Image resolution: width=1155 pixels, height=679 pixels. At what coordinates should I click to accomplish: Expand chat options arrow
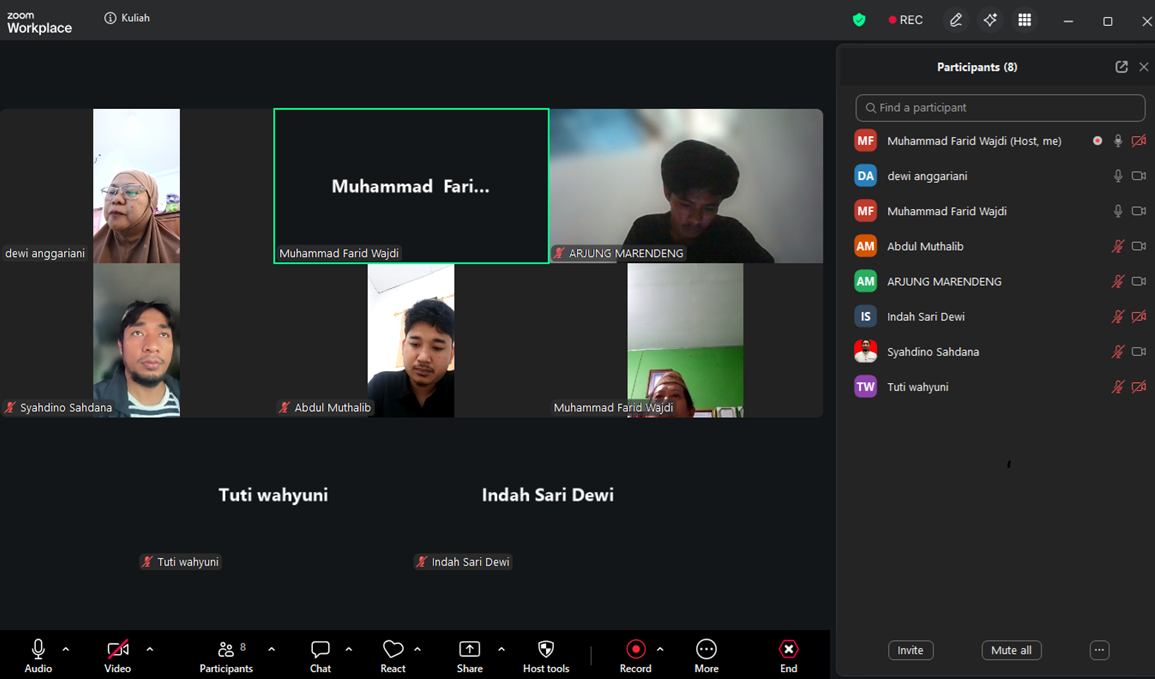coord(348,650)
